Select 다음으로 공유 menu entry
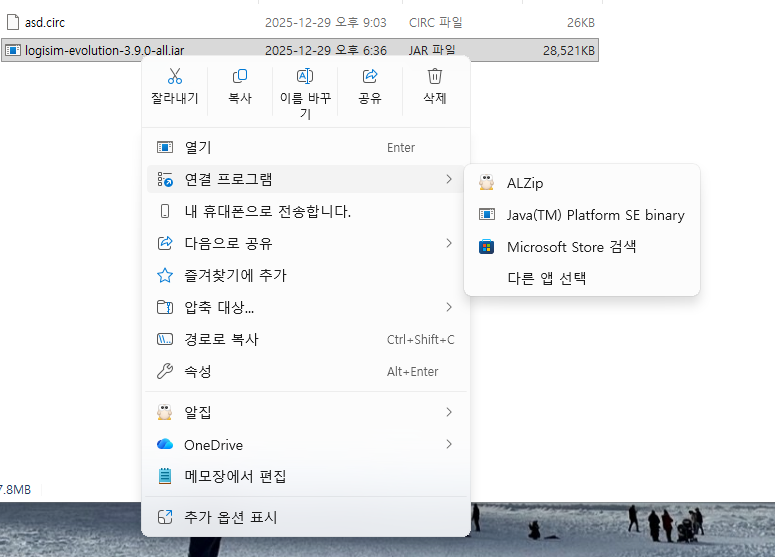This screenshot has width=775, height=557. [x=306, y=243]
